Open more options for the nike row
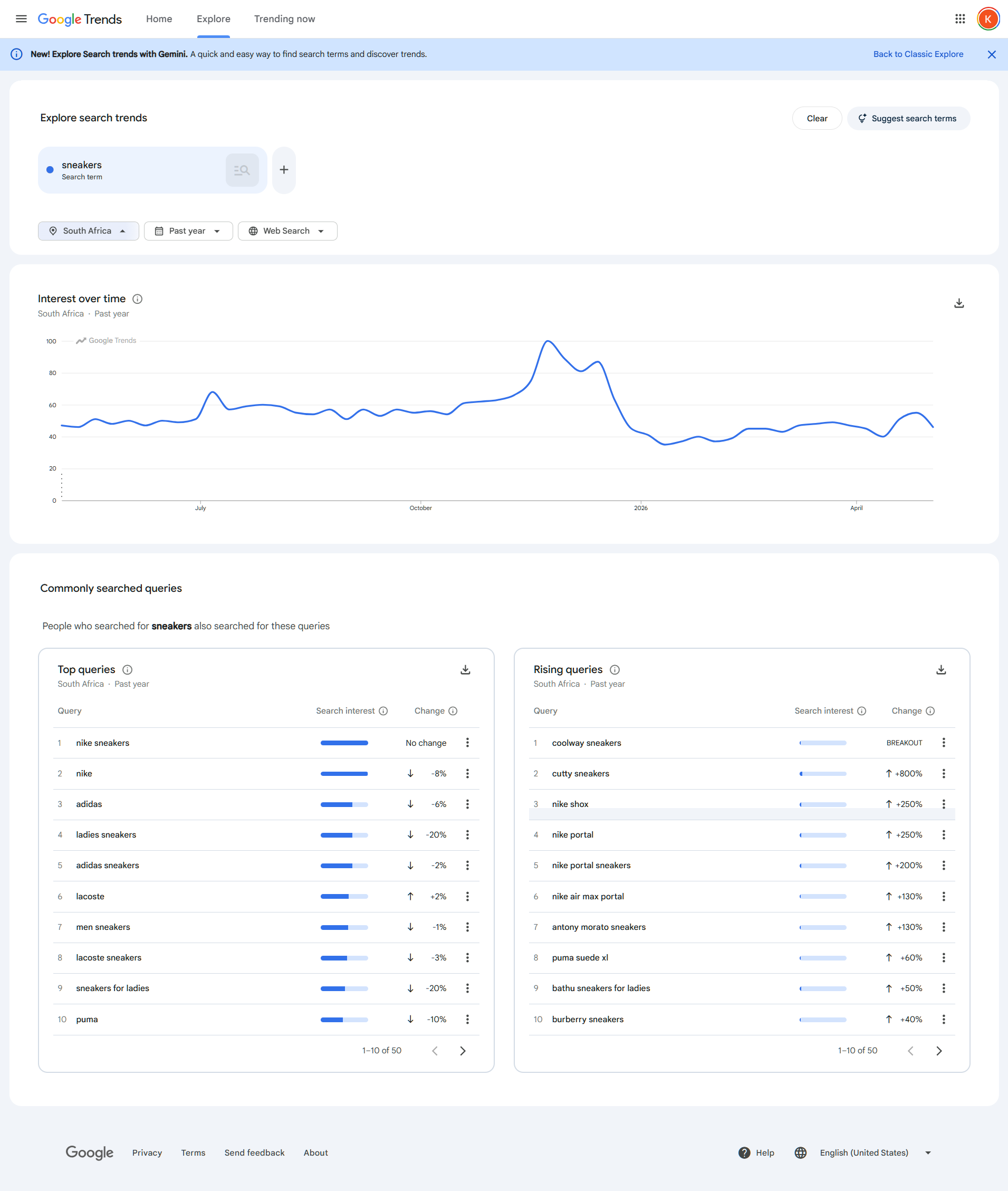The width and height of the screenshot is (1008, 1191). pyautogui.click(x=467, y=773)
